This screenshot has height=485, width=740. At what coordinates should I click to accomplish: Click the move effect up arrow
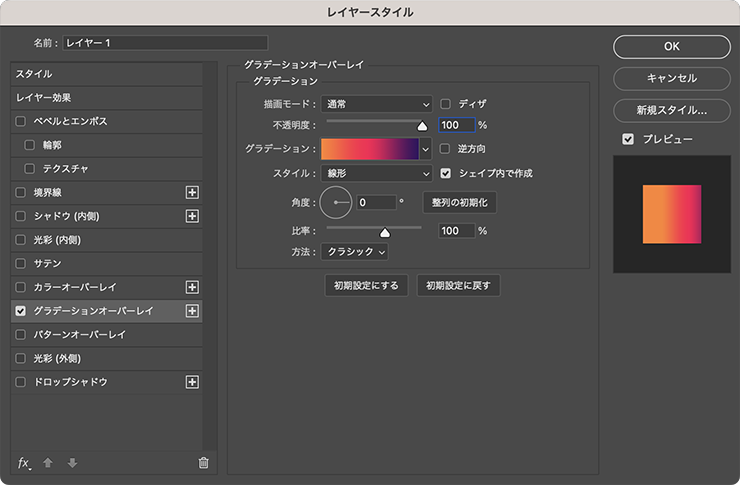click(48, 462)
